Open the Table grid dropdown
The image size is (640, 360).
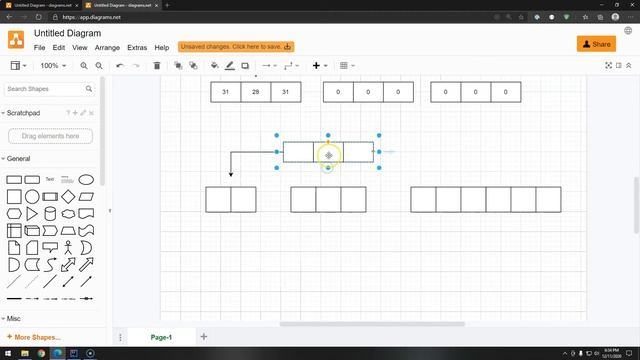pyautogui.click(x=347, y=66)
